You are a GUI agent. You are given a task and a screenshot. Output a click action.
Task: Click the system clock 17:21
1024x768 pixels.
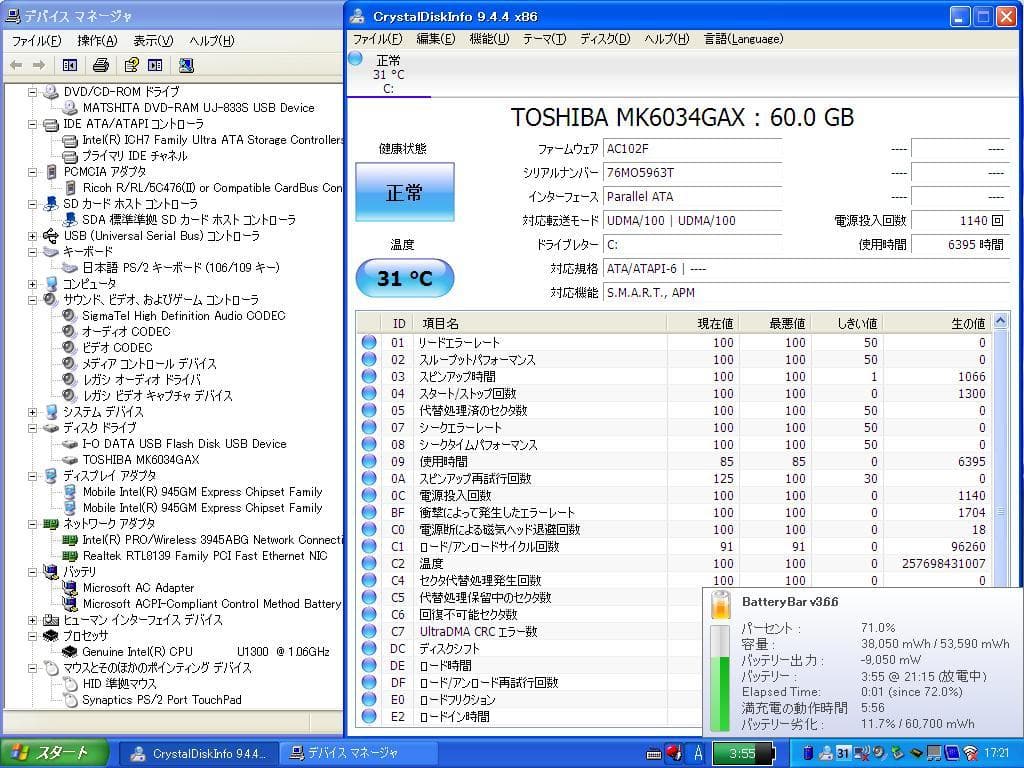pyautogui.click(x=996, y=754)
